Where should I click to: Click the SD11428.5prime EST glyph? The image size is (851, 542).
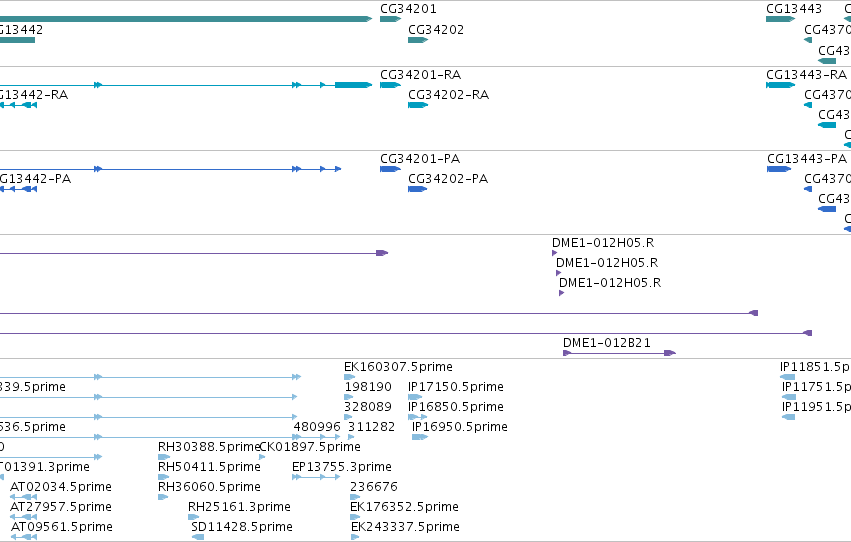198,537
